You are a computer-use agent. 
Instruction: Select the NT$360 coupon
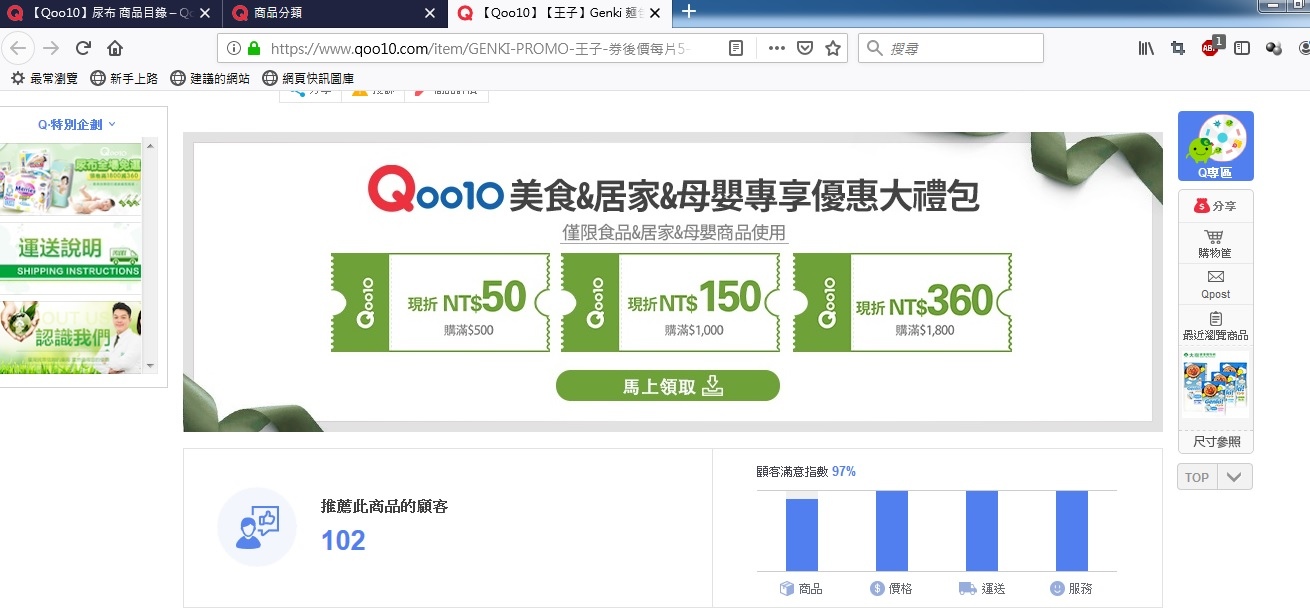pos(902,303)
